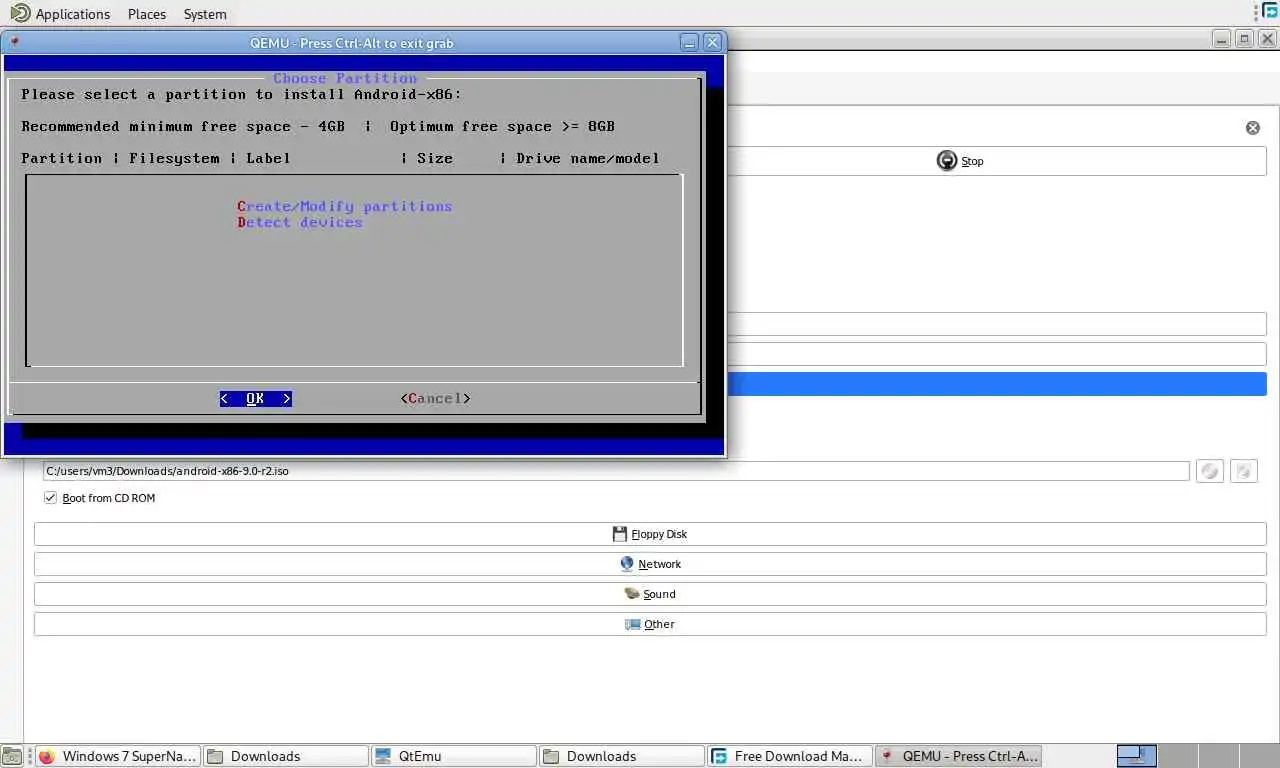Toggle Boot from CD ROM checkbox

pos(50,498)
